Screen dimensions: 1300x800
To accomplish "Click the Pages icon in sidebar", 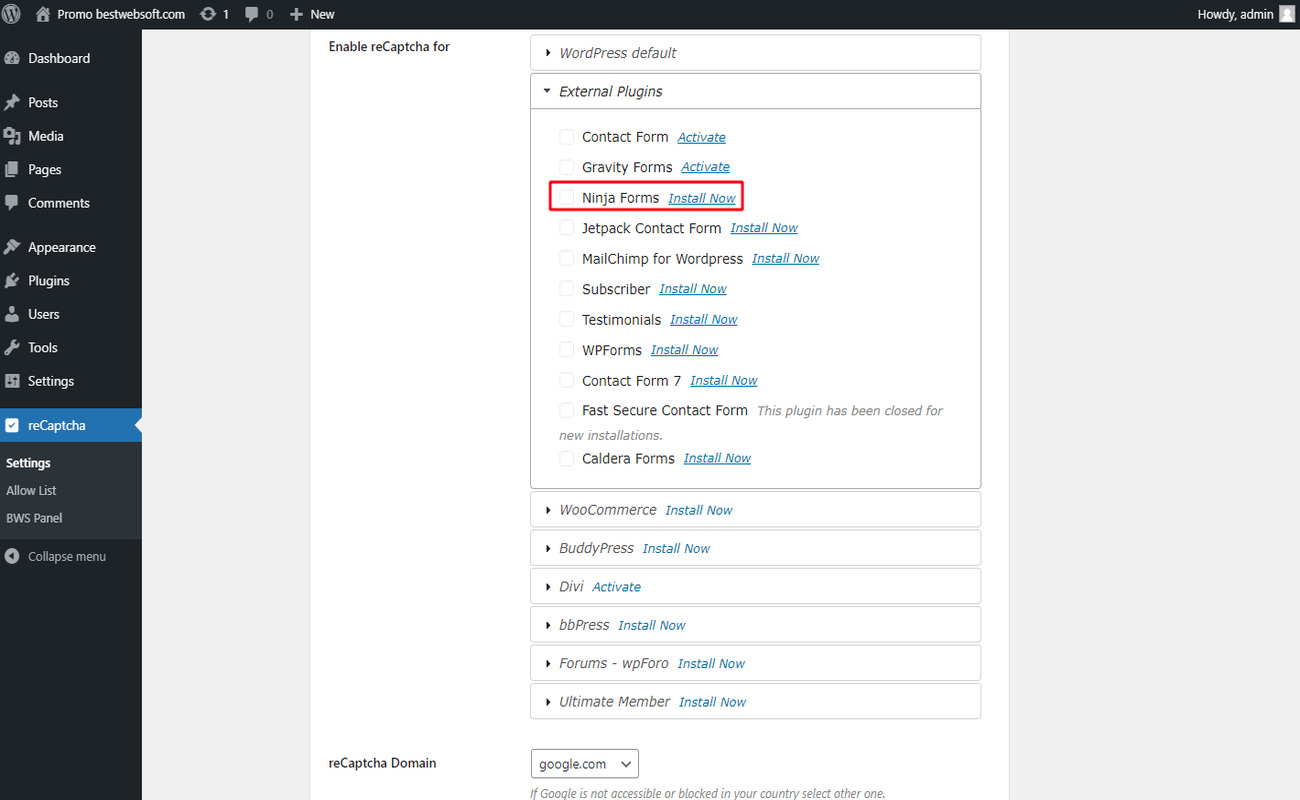I will click(12, 170).
